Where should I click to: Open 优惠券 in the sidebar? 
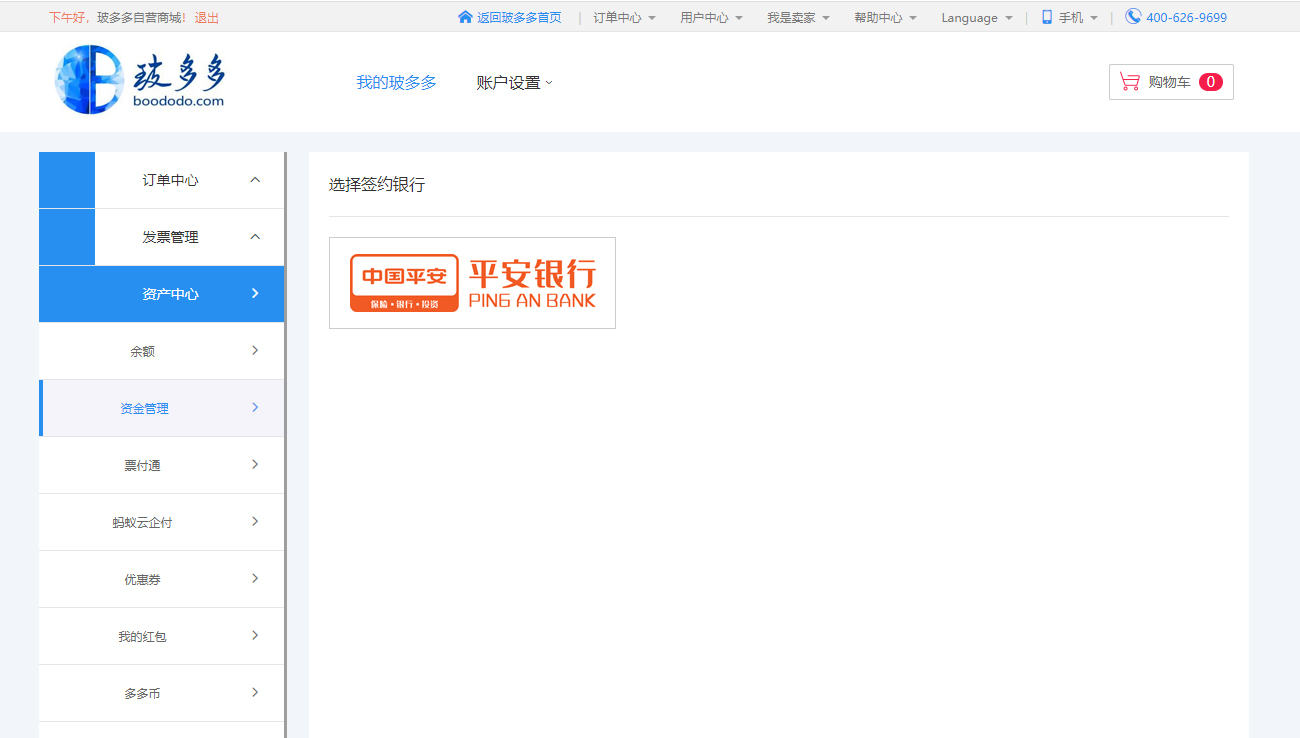[161, 579]
